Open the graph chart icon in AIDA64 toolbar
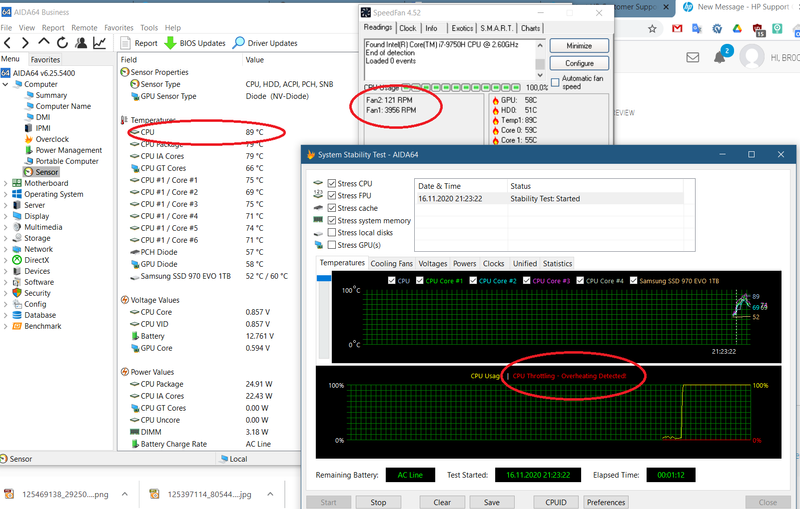The height and width of the screenshot is (509, 800). (99, 43)
